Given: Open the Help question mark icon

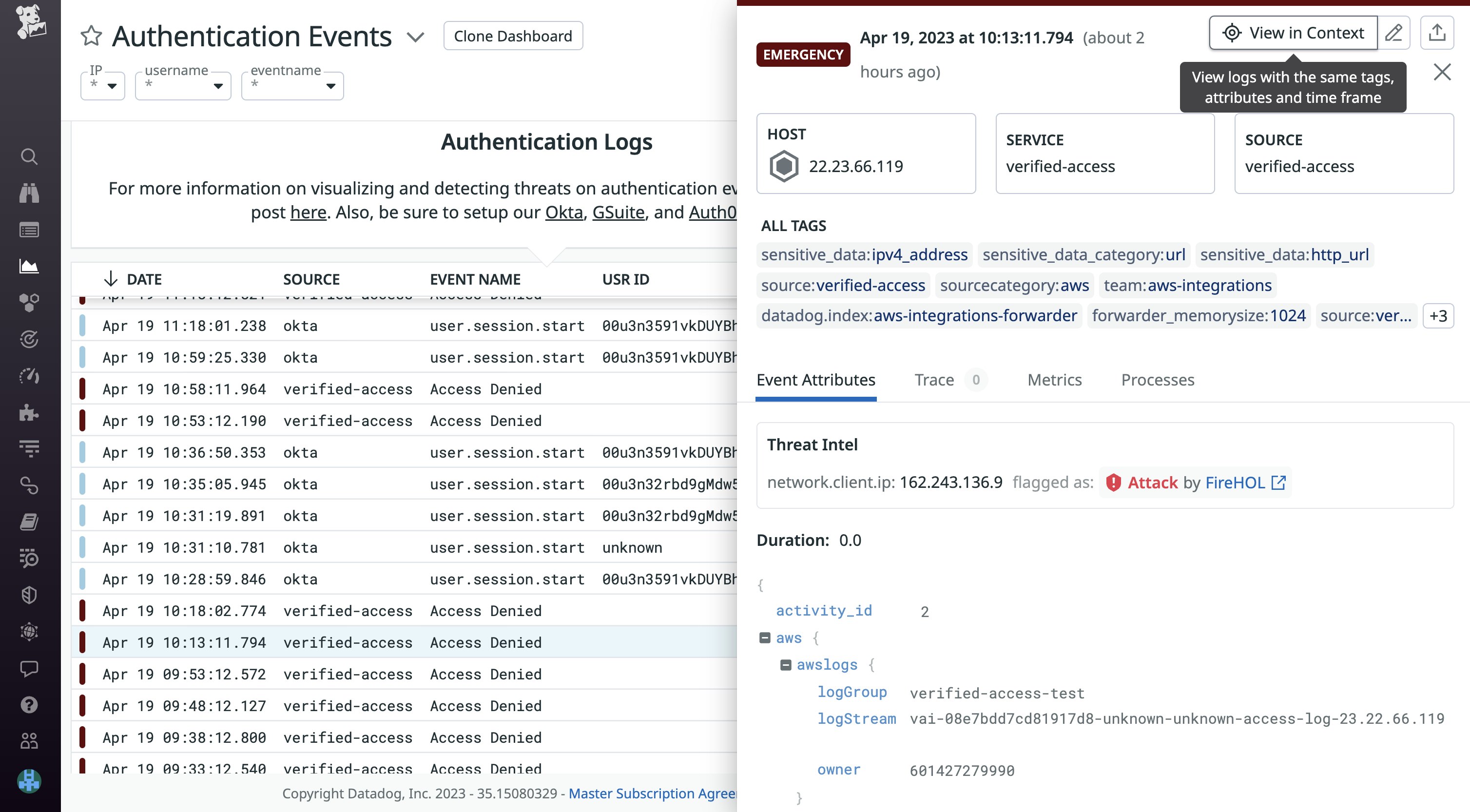Looking at the screenshot, I should click(29, 705).
